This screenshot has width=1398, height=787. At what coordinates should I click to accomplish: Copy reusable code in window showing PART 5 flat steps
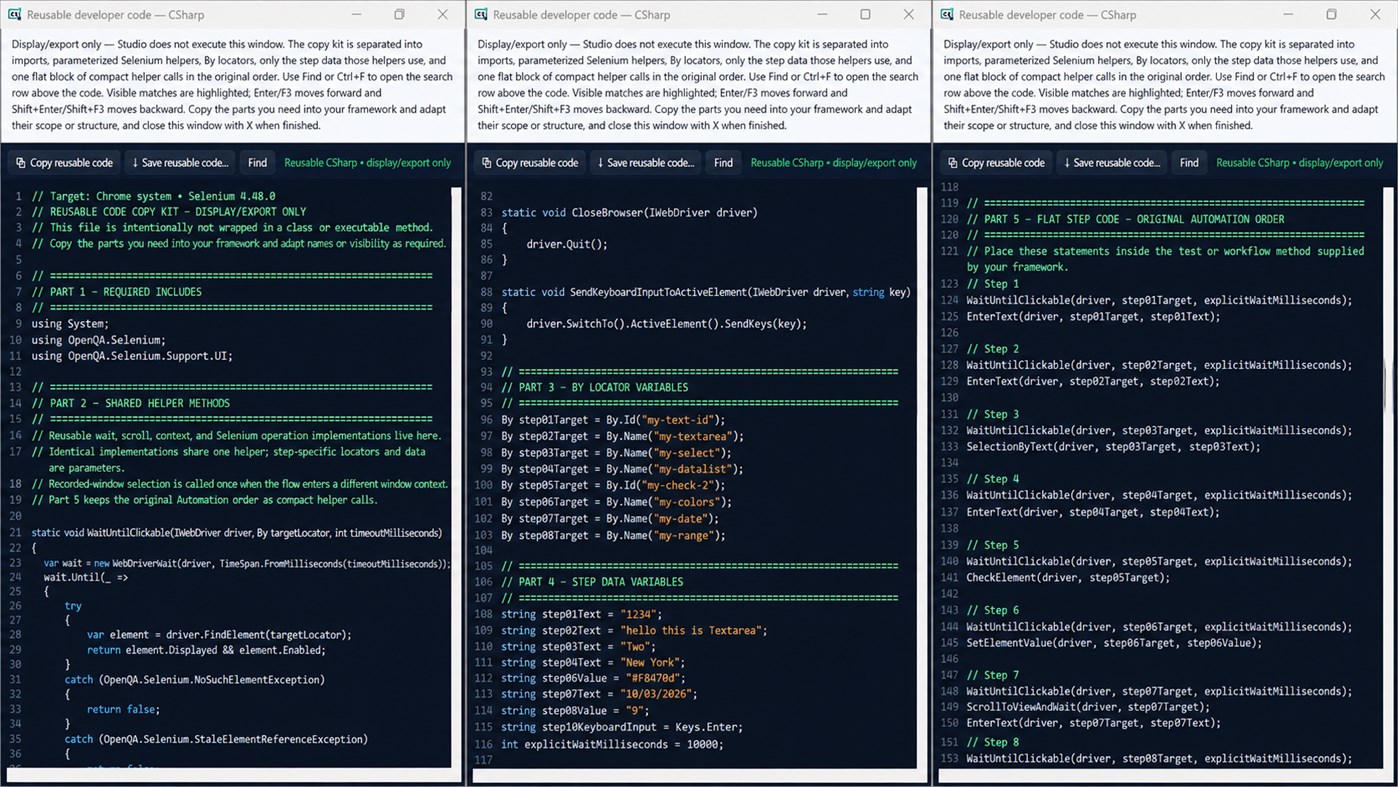(995, 163)
